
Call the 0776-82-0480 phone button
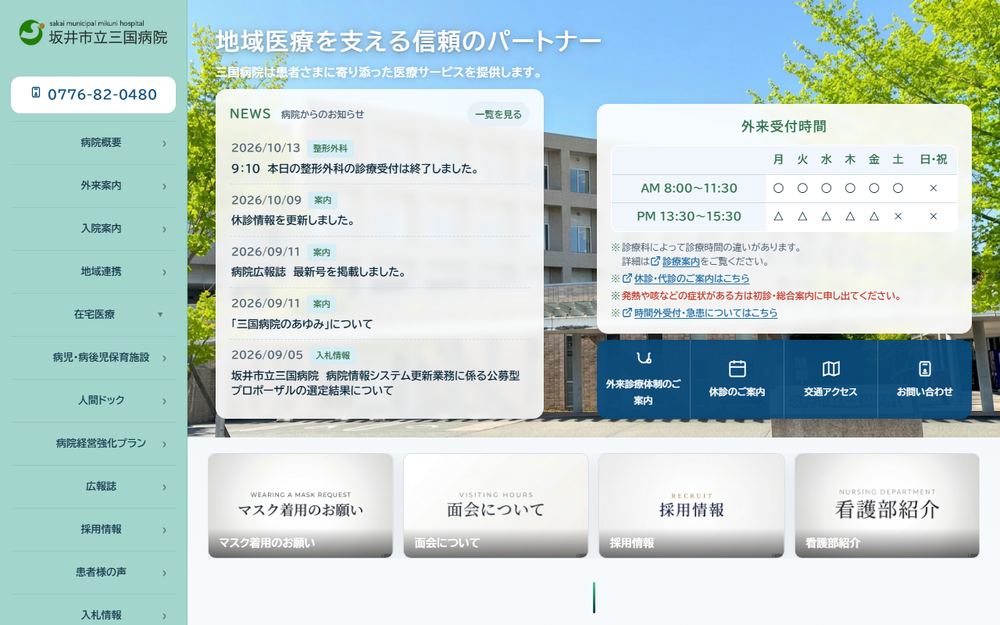pyautogui.click(x=93, y=94)
